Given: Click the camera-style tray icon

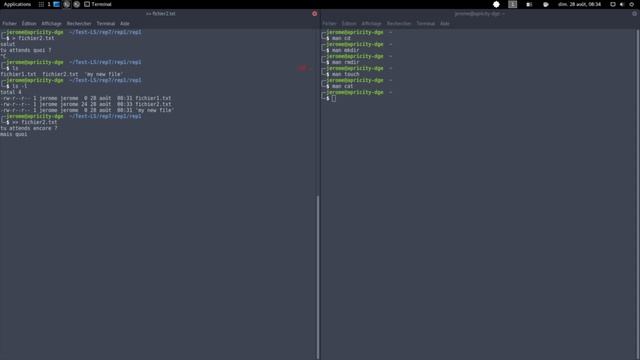Looking at the screenshot, I should (529, 4).
